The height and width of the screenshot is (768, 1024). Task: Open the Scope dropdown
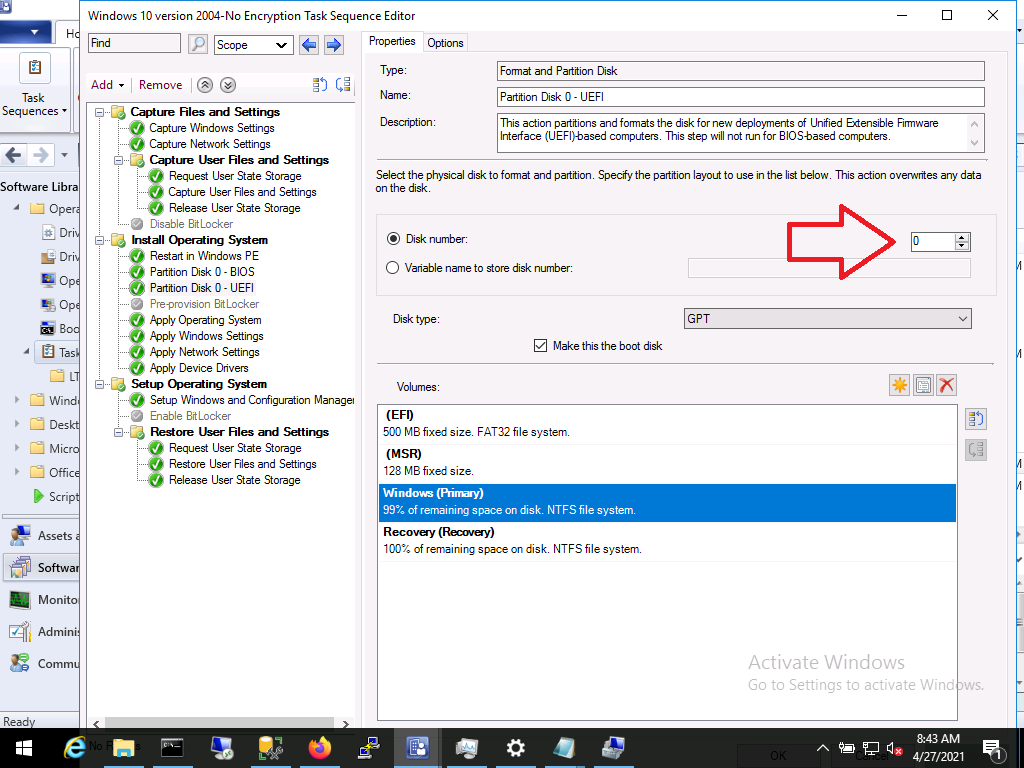(x=253, y=45)
